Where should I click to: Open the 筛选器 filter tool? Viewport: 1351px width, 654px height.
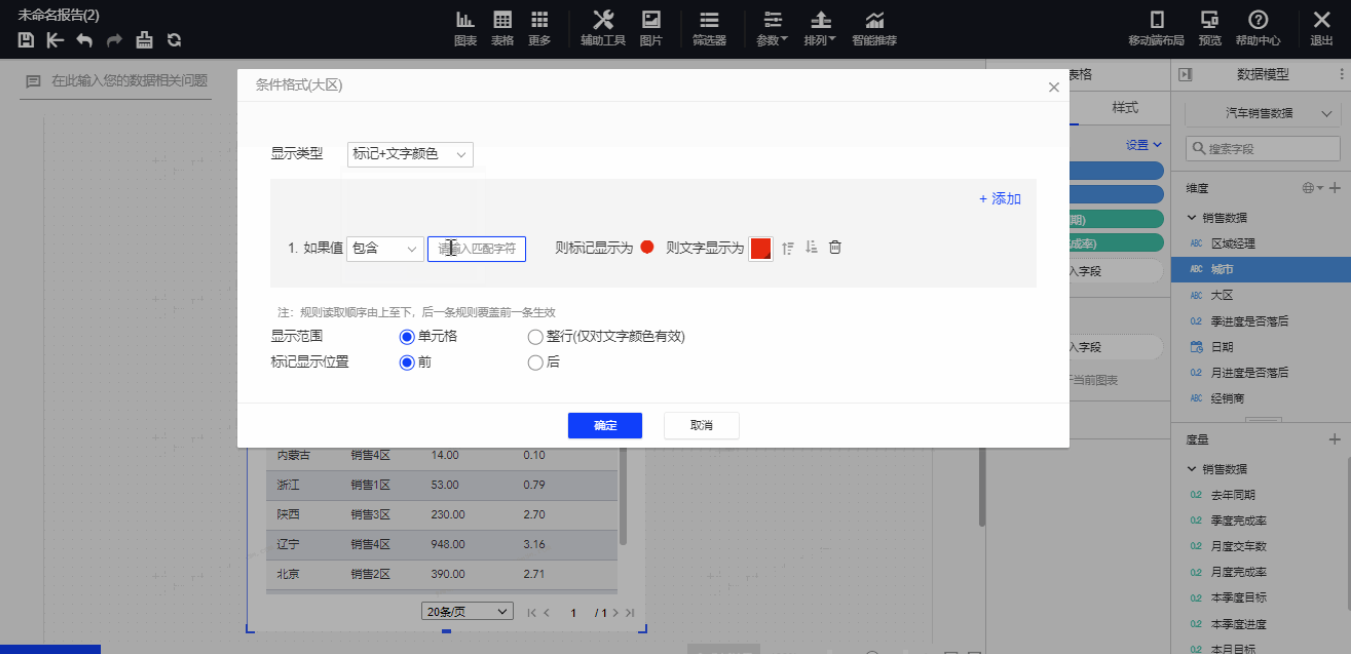(x=708, y=28)
